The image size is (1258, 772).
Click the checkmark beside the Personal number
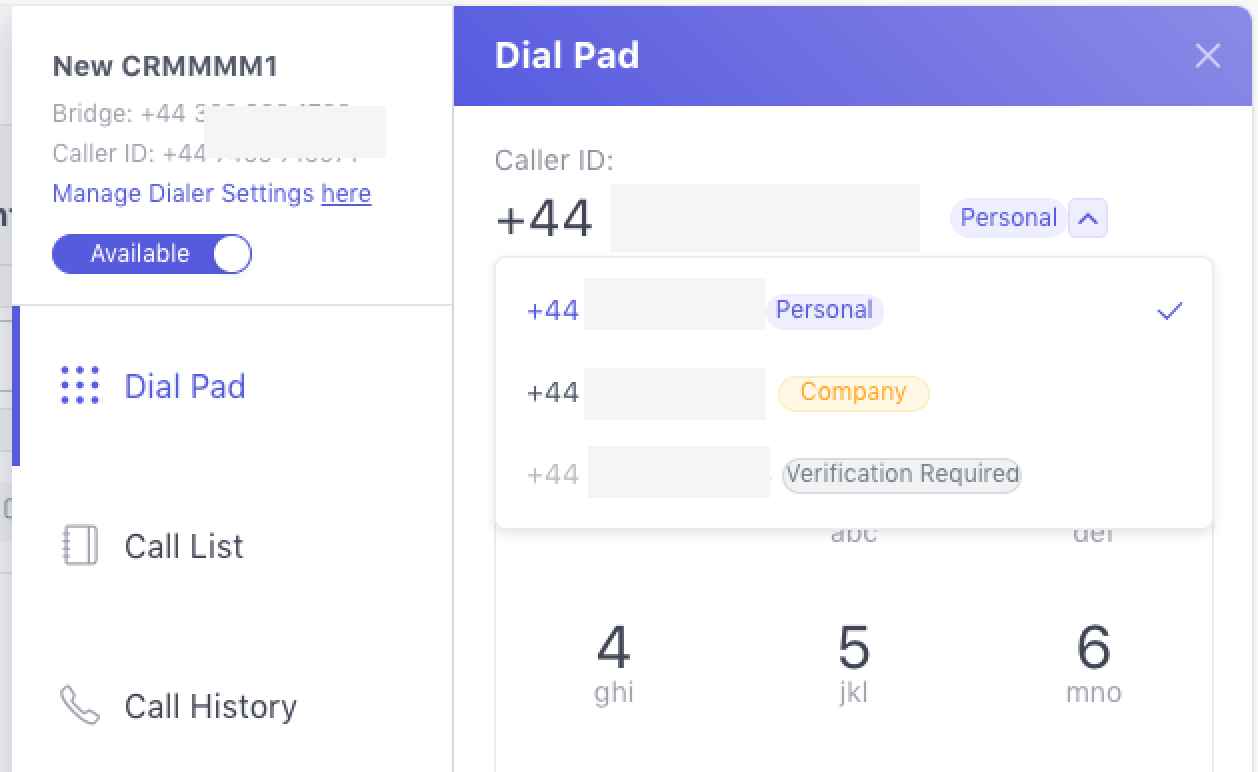coord(1169,311)
